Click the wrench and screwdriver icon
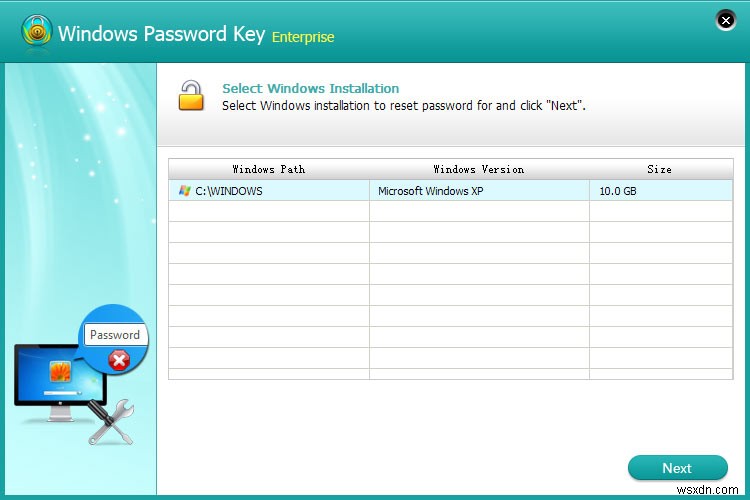This screenshot has width=750, height=500. click(109, 422)
